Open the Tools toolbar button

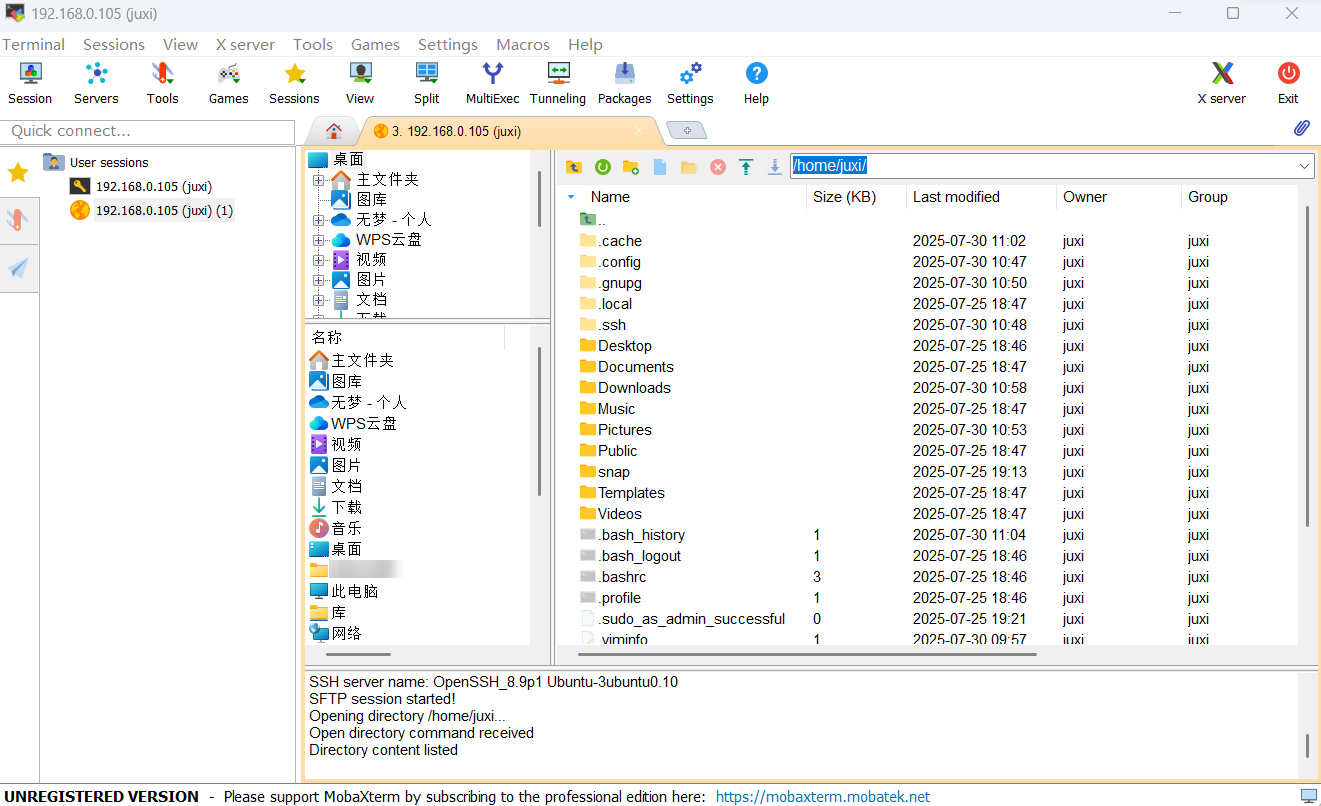[162, 83]
